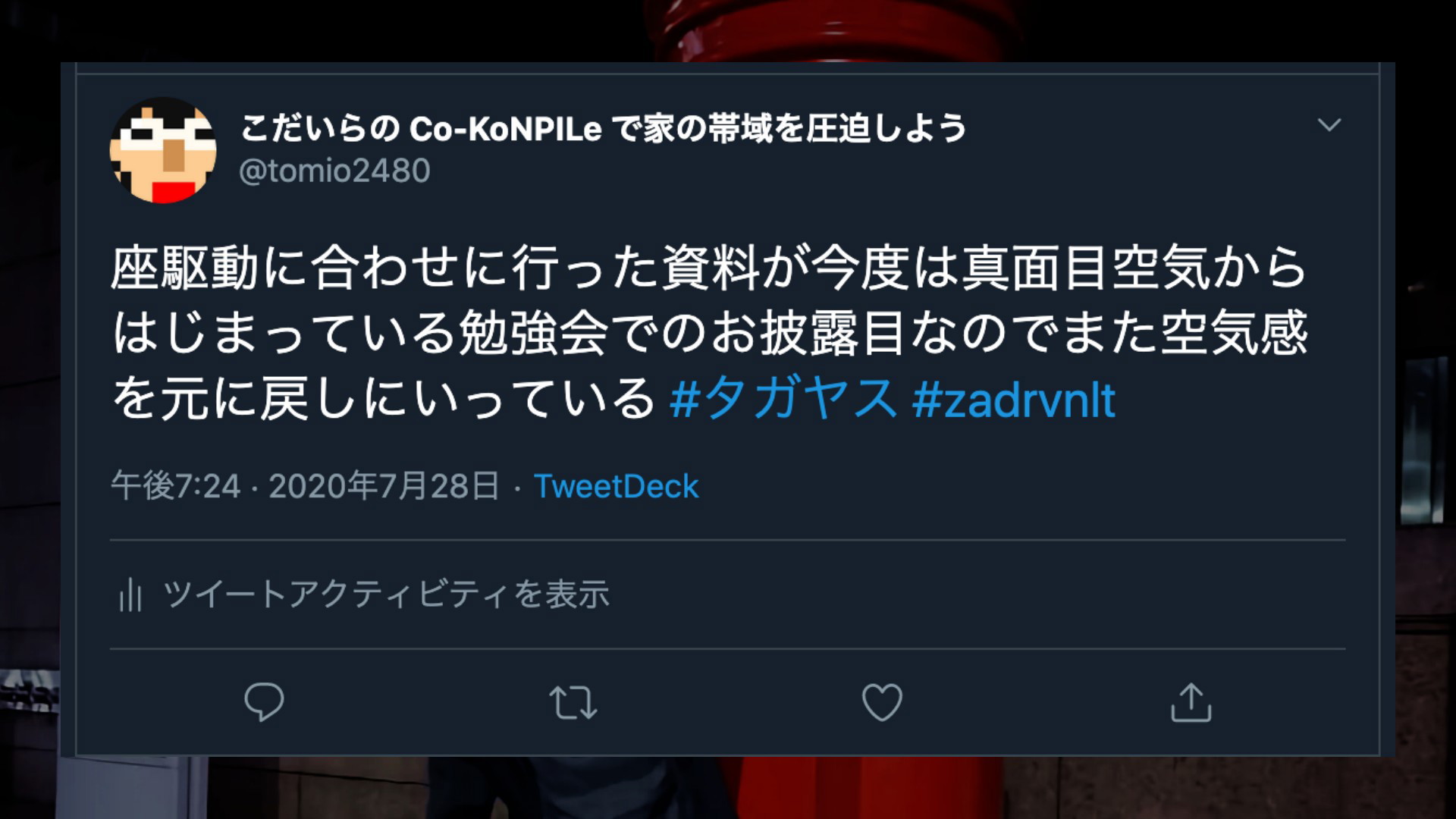Click the tweet text を元に戻しにいっている

point(384,400)
